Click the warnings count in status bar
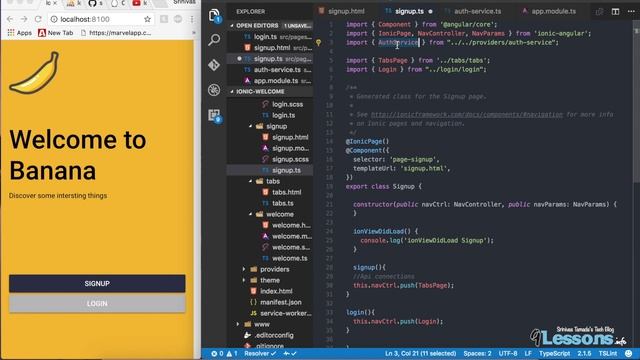Screen dimensions: 640x360 coord(232,353)
